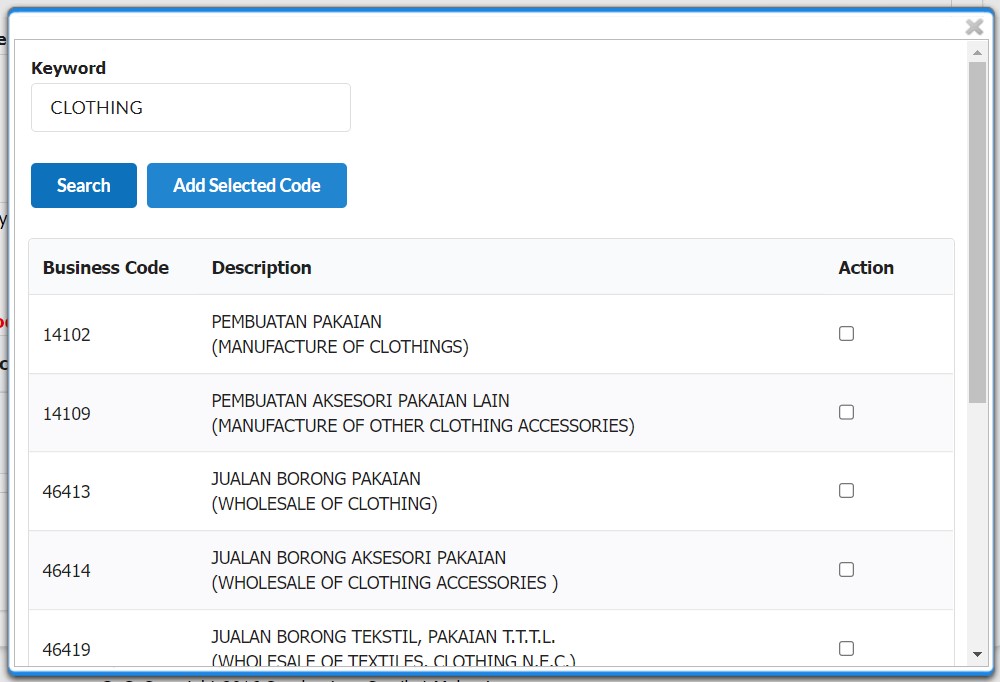Click the scrollbar up arrow
Viewport: 1000px width, 682px height.
click(x=977, y=50)
